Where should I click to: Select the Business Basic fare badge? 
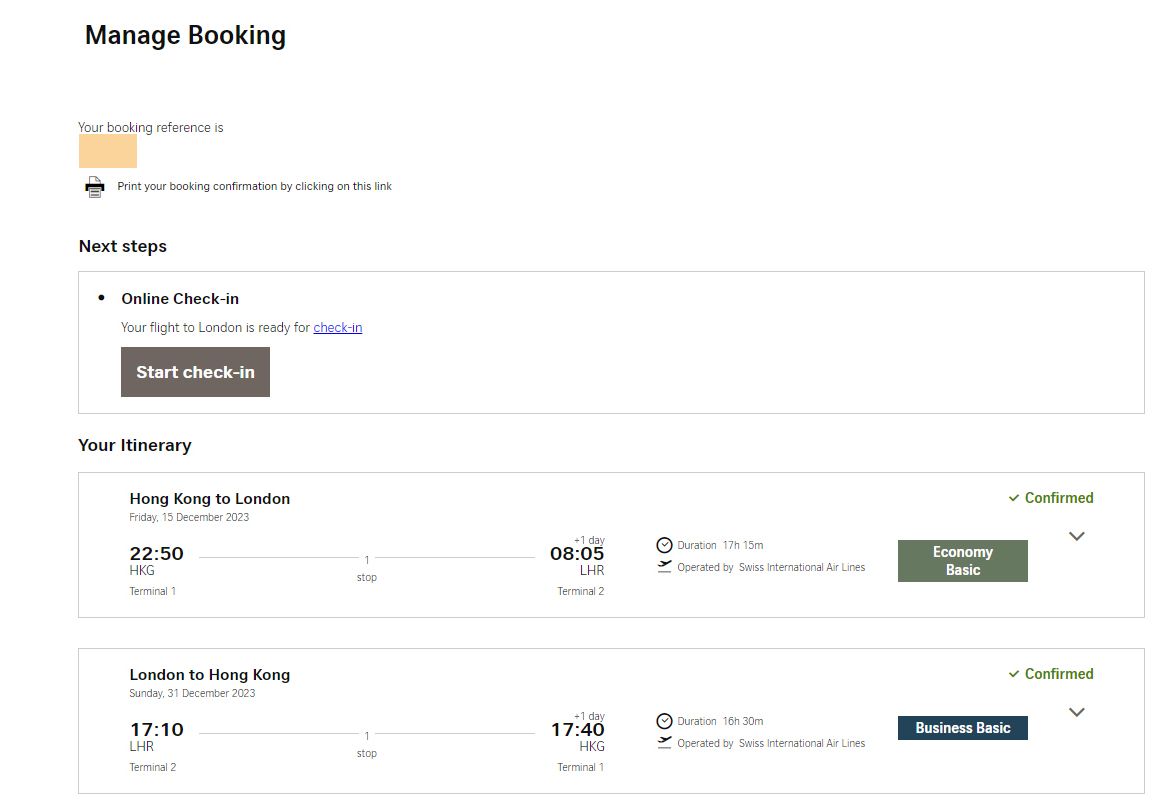pos(962,728)
